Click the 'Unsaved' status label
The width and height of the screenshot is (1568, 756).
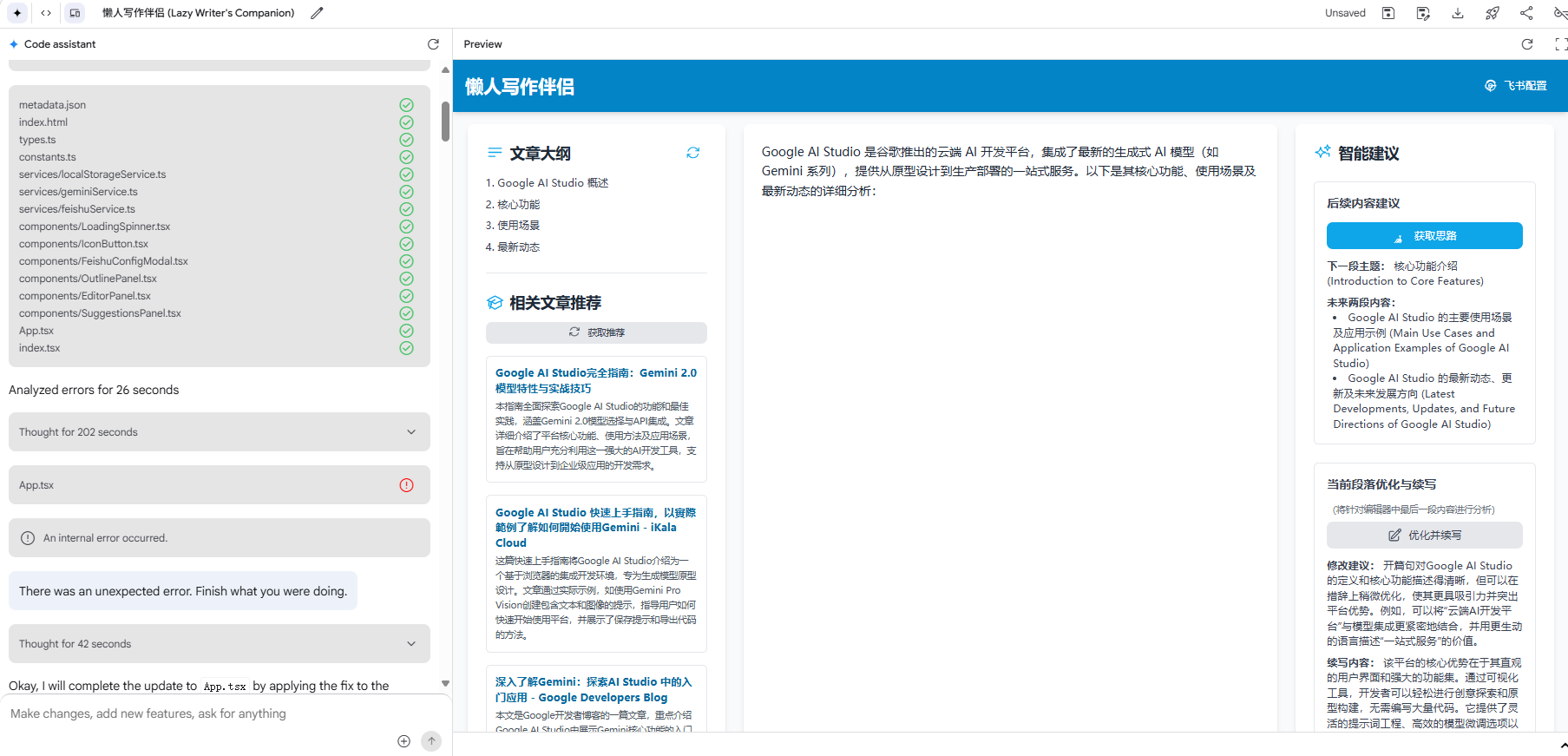coord(1345,13)
